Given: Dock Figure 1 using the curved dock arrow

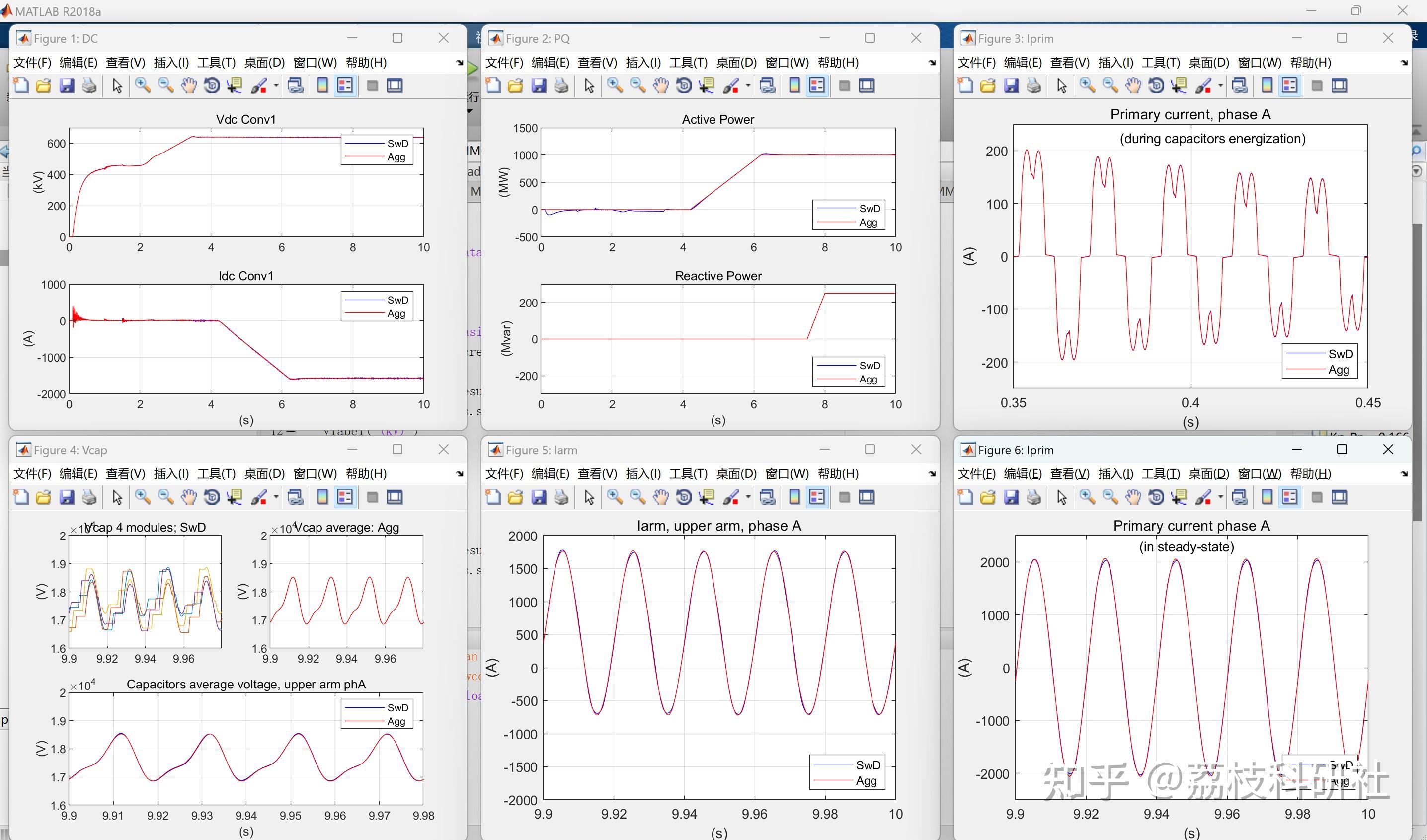Looking at the screenshot, I should click(459, 62).
